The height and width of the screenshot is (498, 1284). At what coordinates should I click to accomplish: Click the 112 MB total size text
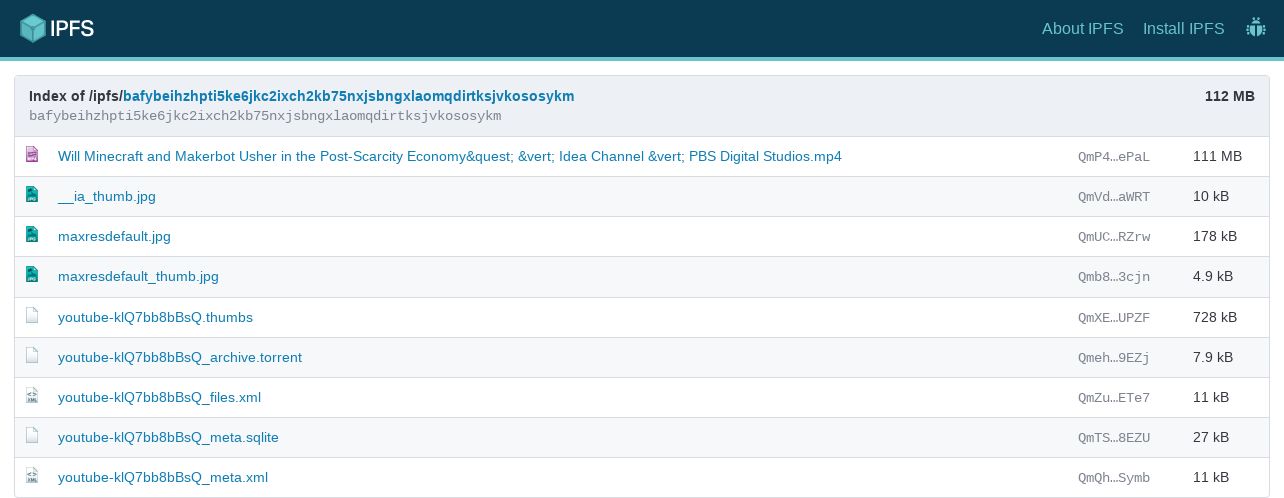click(1230, 96)
